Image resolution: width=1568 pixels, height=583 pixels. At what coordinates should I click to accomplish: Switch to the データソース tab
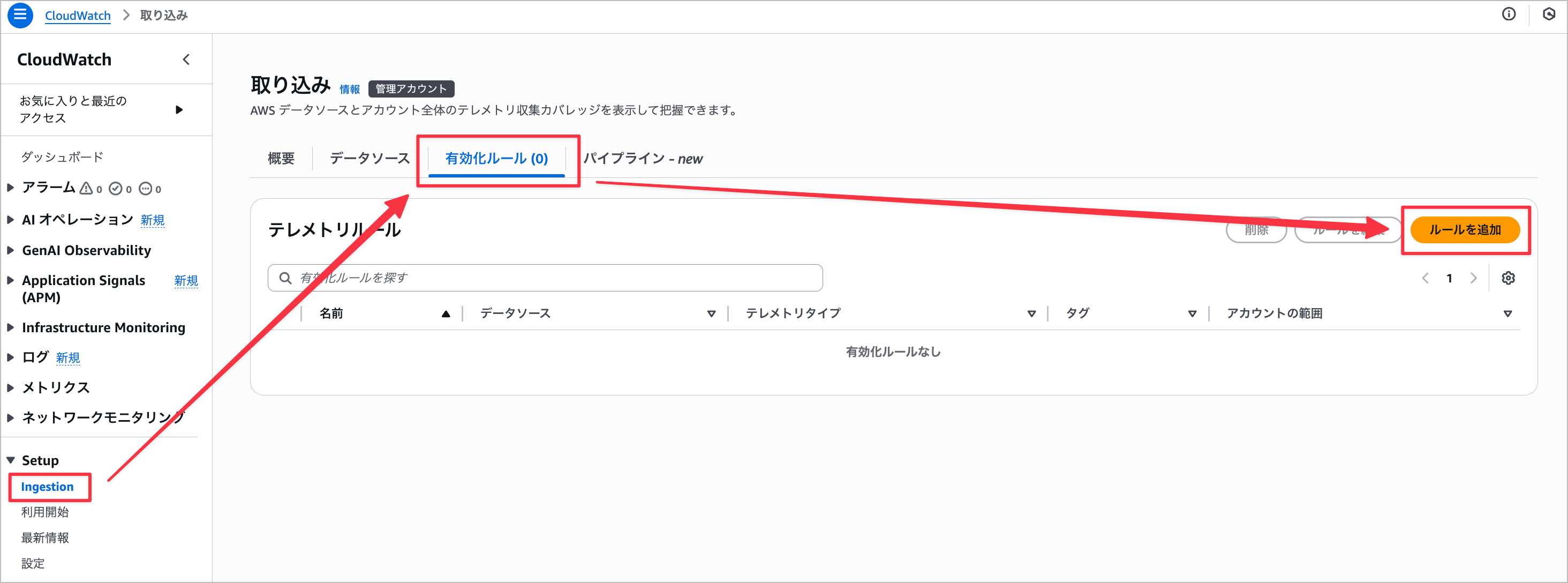370,159
